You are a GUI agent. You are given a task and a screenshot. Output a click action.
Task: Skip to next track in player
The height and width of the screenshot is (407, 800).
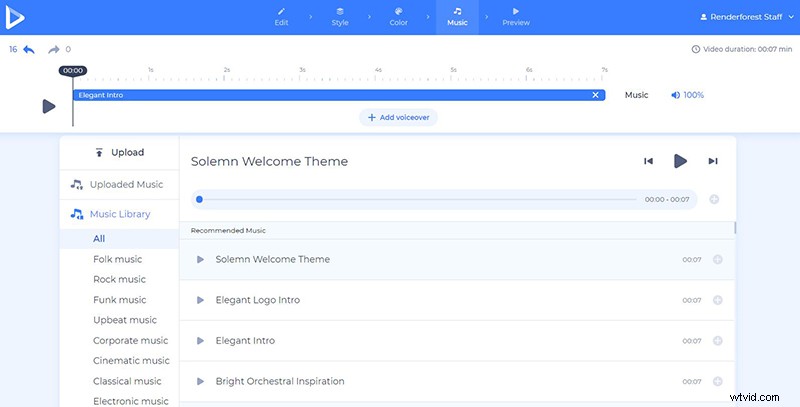713,161
